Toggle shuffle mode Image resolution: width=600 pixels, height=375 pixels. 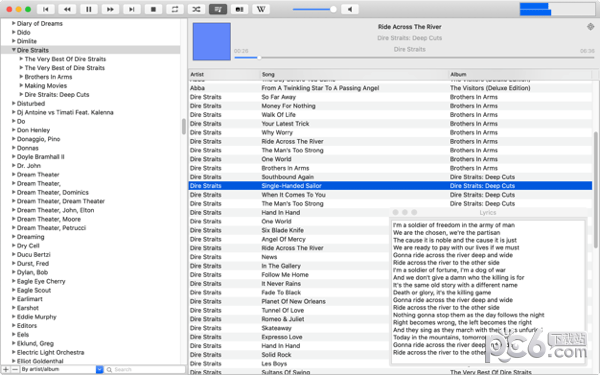[196, 9]
